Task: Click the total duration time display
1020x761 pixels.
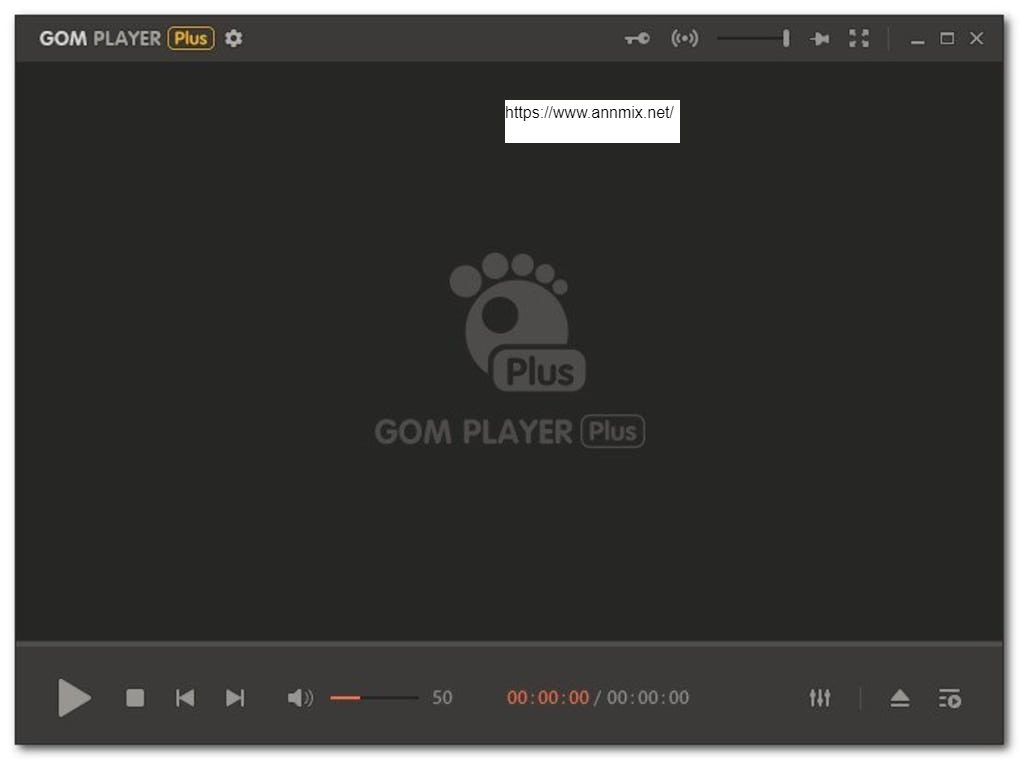Action: point(648,698)
